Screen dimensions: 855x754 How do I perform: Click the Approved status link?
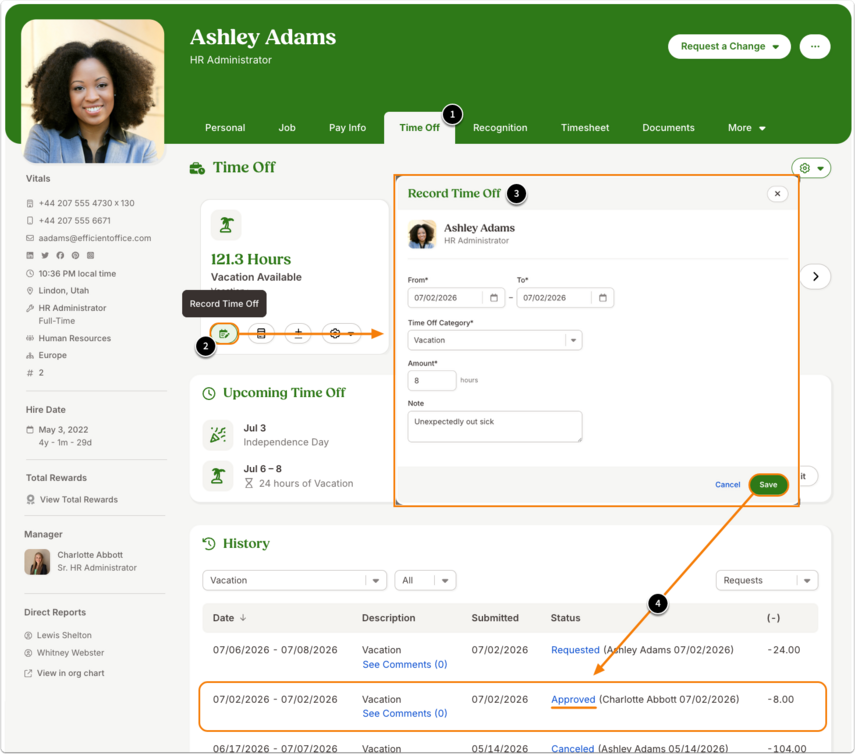pyautogui.click(x=573, y=699)
